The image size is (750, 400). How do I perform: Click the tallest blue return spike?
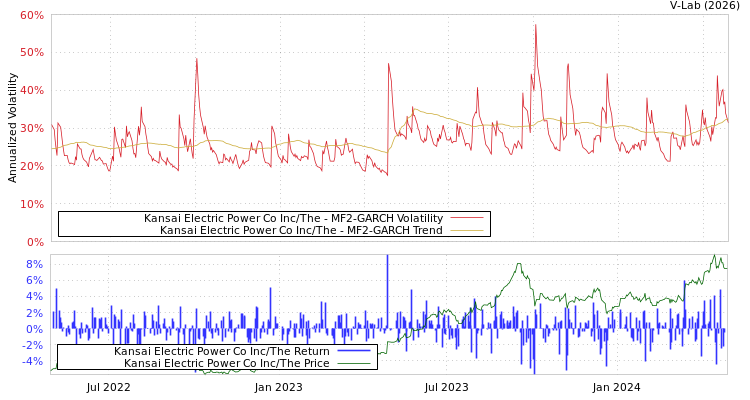click(387, 258)
